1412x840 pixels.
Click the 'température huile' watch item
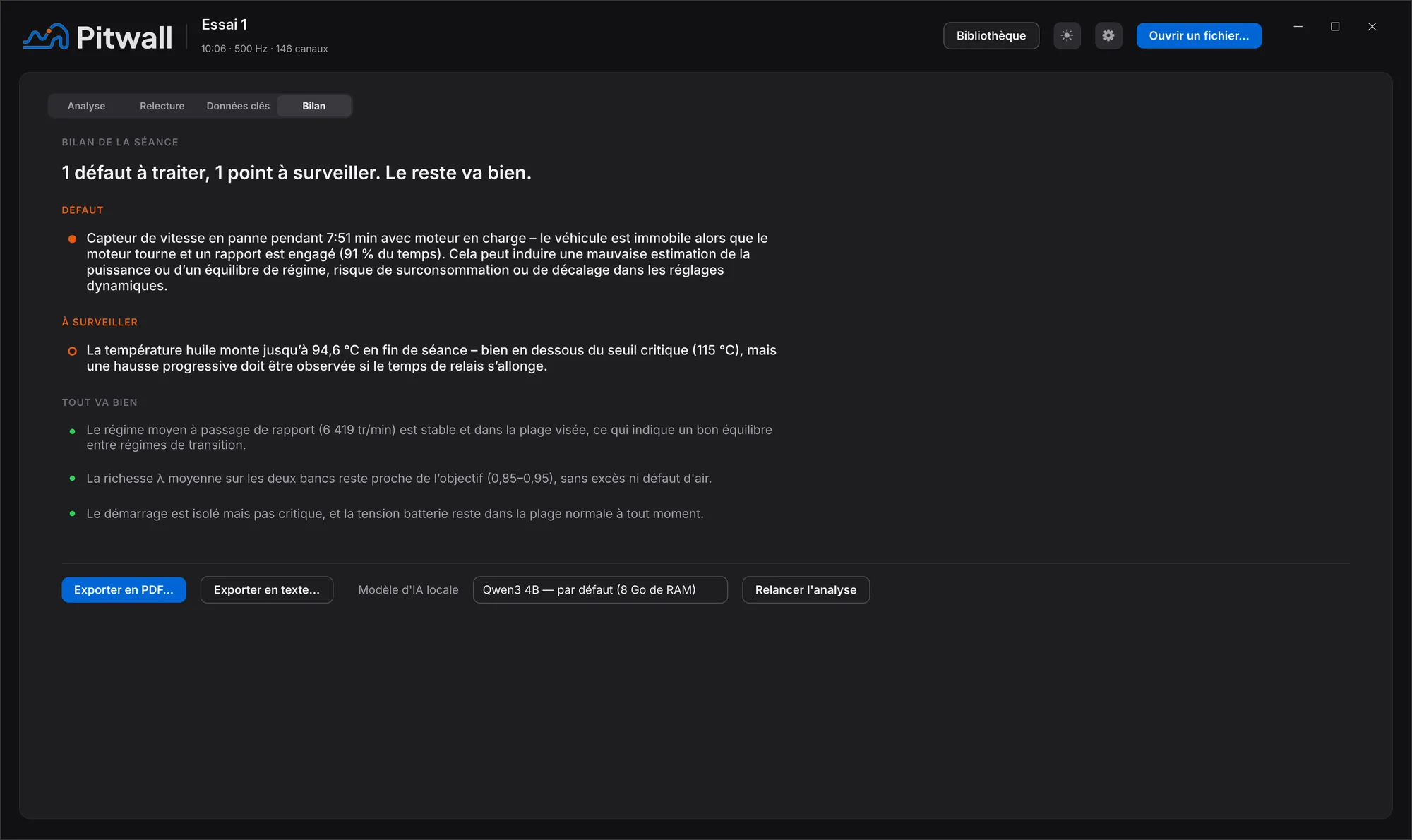(431, 358)
